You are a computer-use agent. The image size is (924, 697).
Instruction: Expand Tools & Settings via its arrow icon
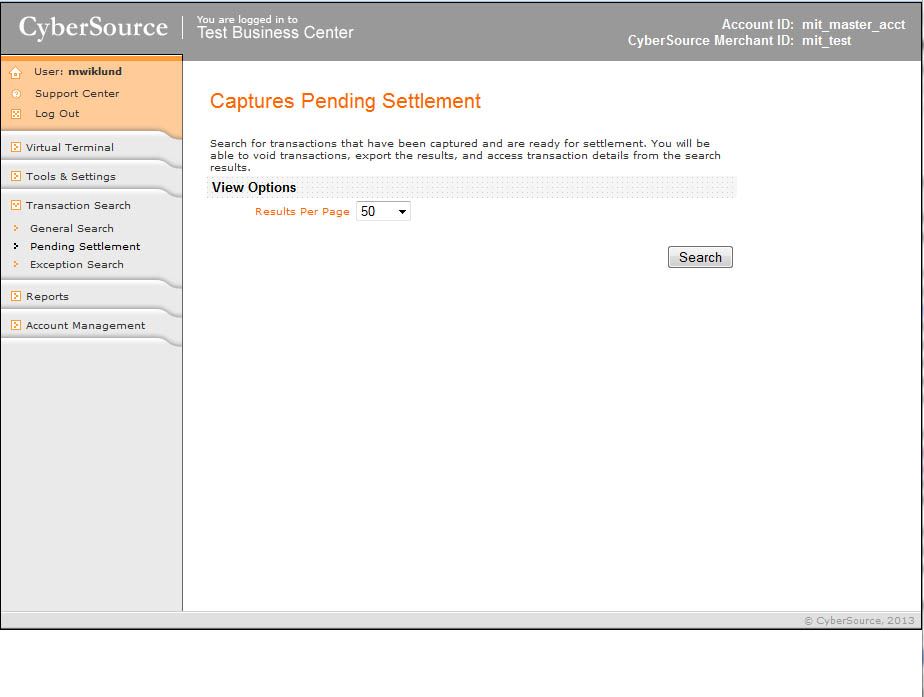coord(16,177)
